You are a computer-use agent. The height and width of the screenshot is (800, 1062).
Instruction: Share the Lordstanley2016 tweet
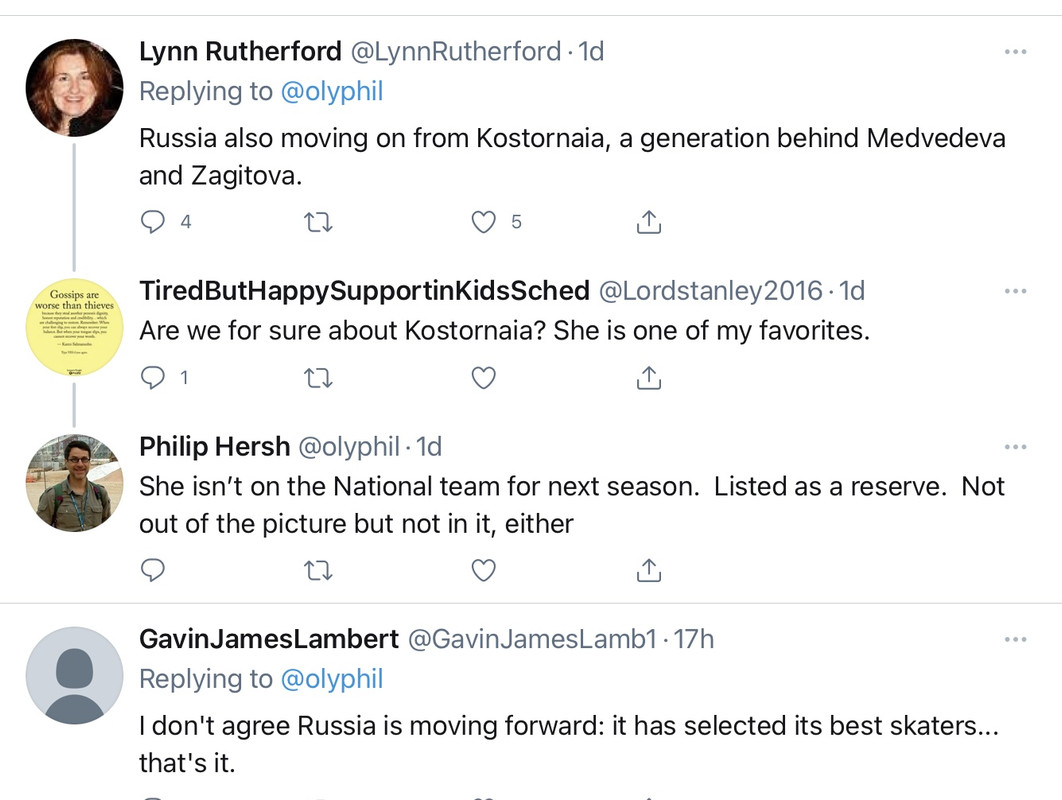tap(649, 377)
